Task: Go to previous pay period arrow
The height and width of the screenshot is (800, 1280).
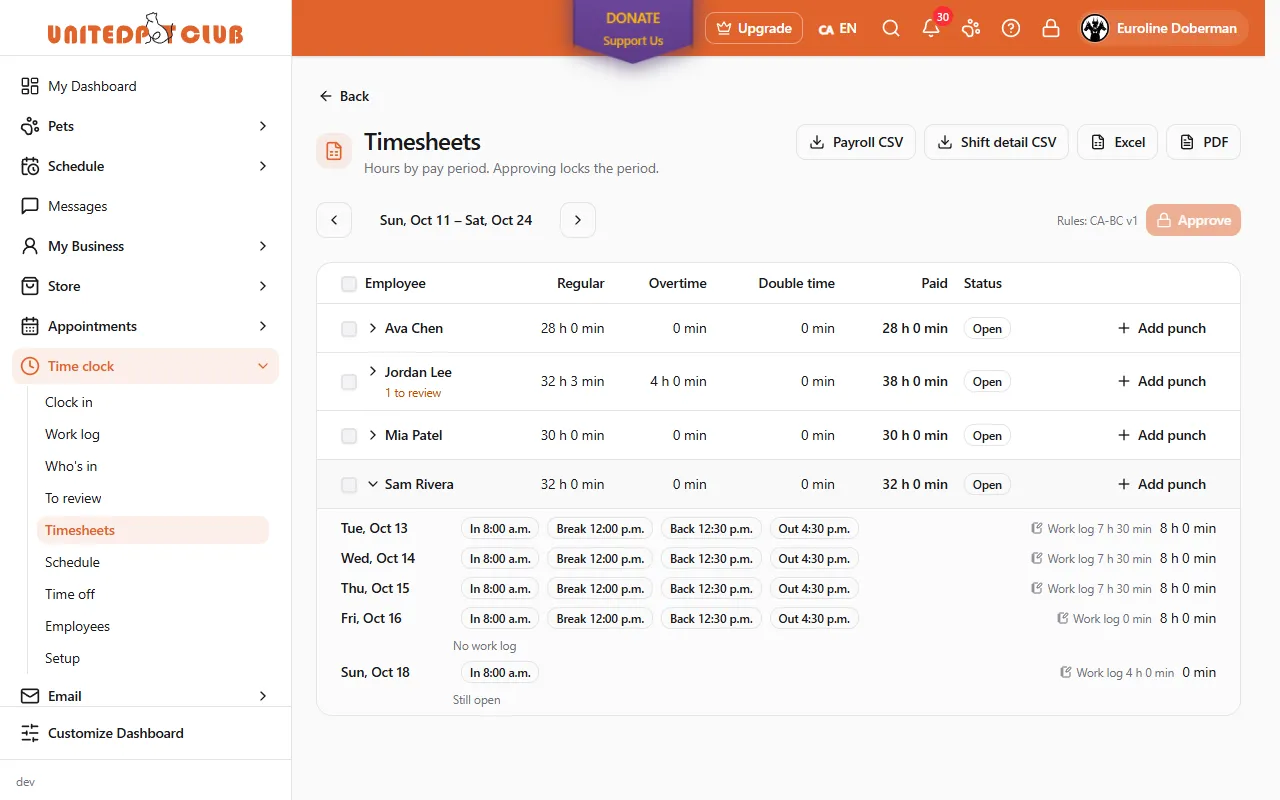Action: 334,220
